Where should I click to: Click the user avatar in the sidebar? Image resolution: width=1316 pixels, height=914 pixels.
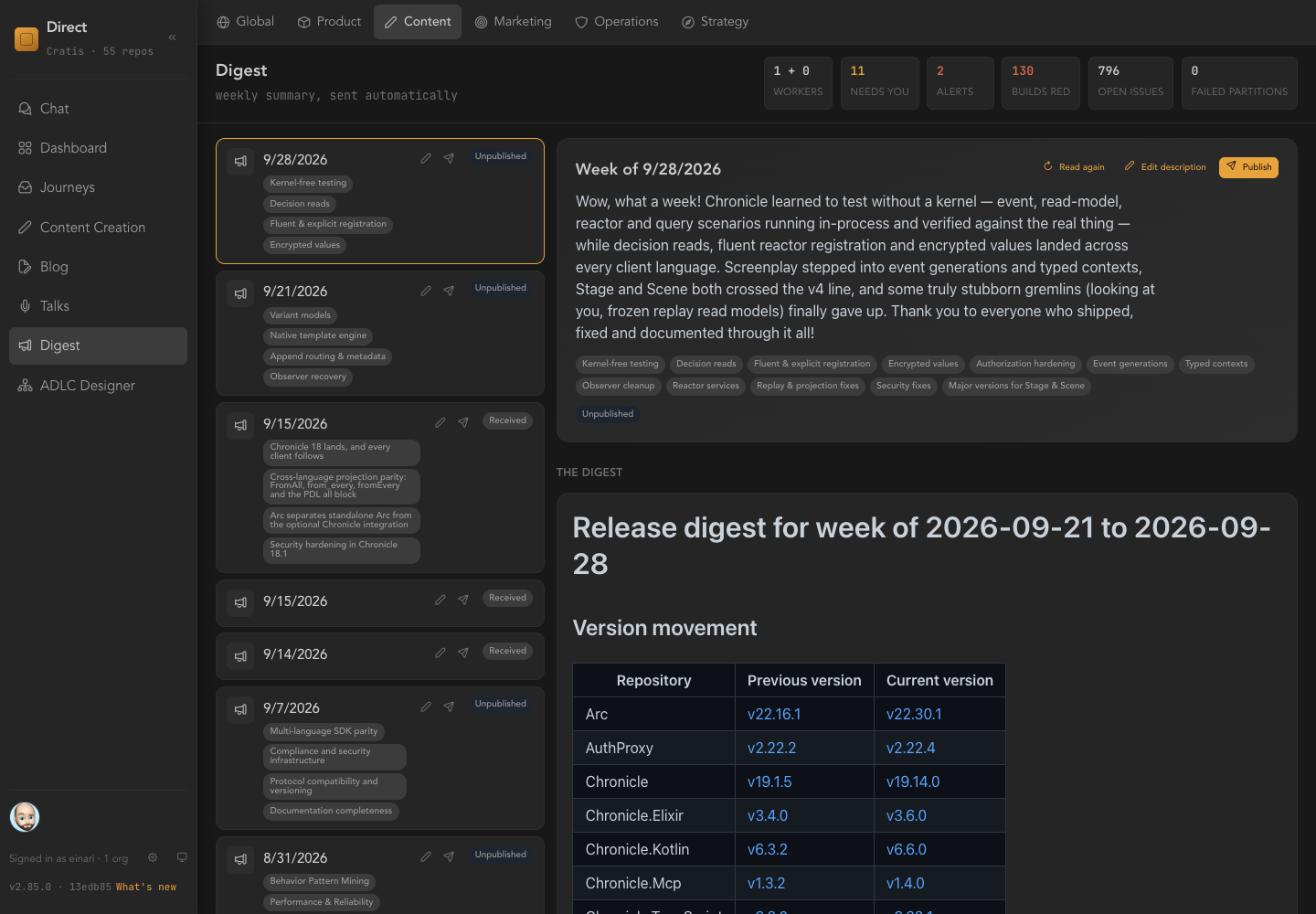(25, 817)
